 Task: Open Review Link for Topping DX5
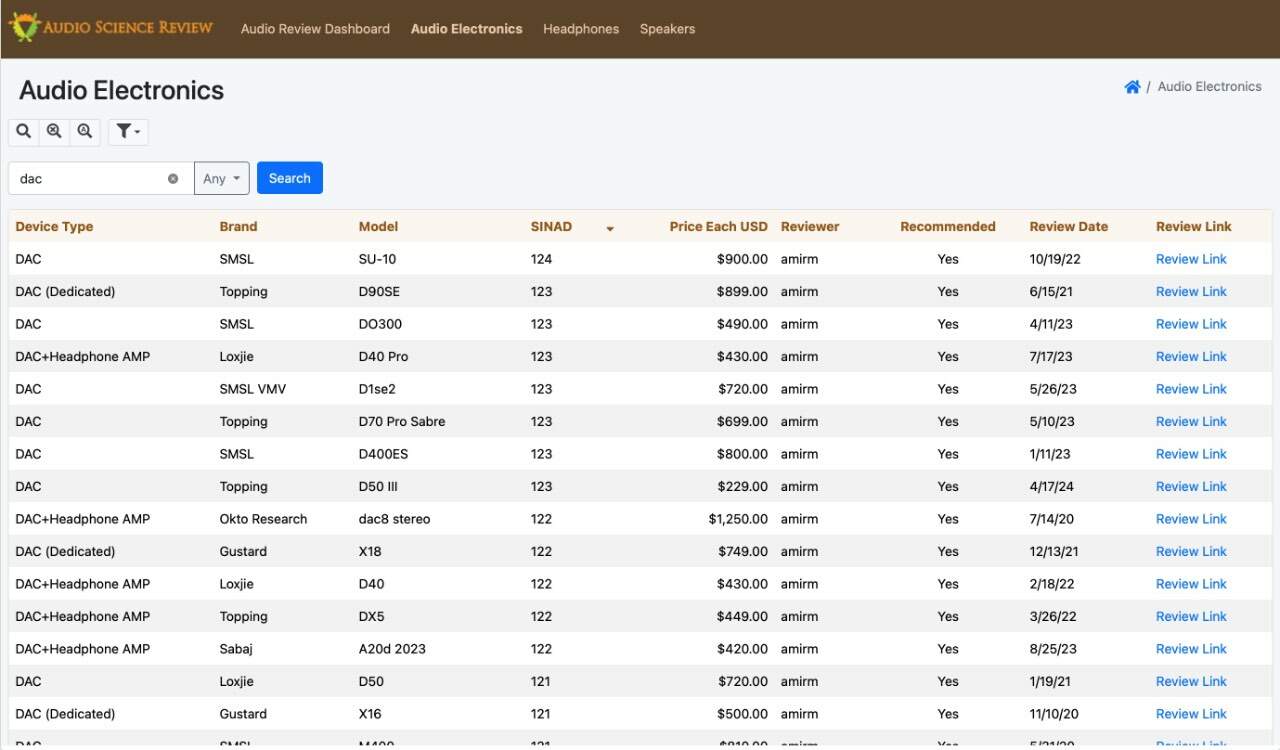(x=1191, y=617)
